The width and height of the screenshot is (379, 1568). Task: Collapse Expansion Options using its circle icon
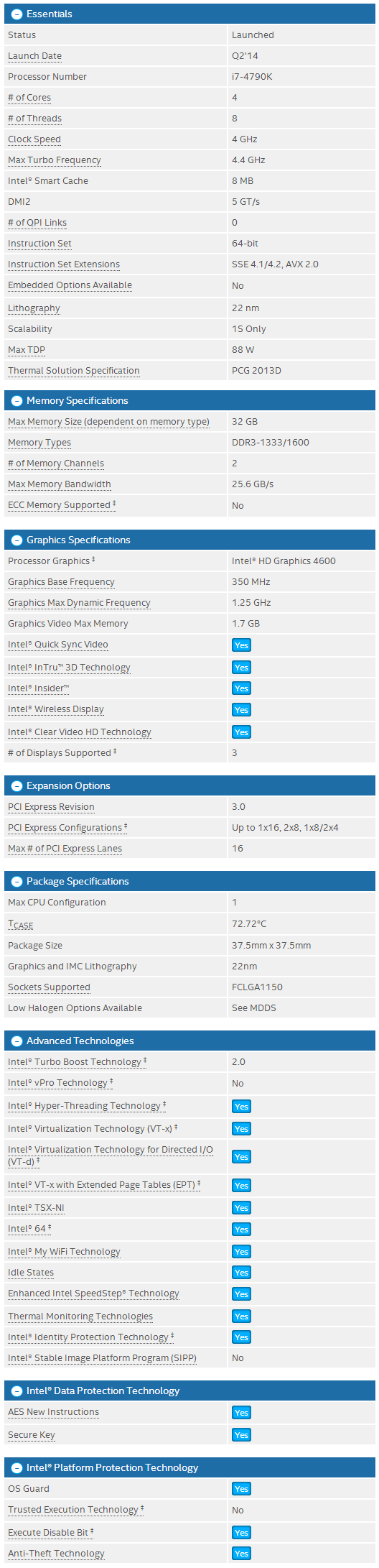[x=17, y=786]
